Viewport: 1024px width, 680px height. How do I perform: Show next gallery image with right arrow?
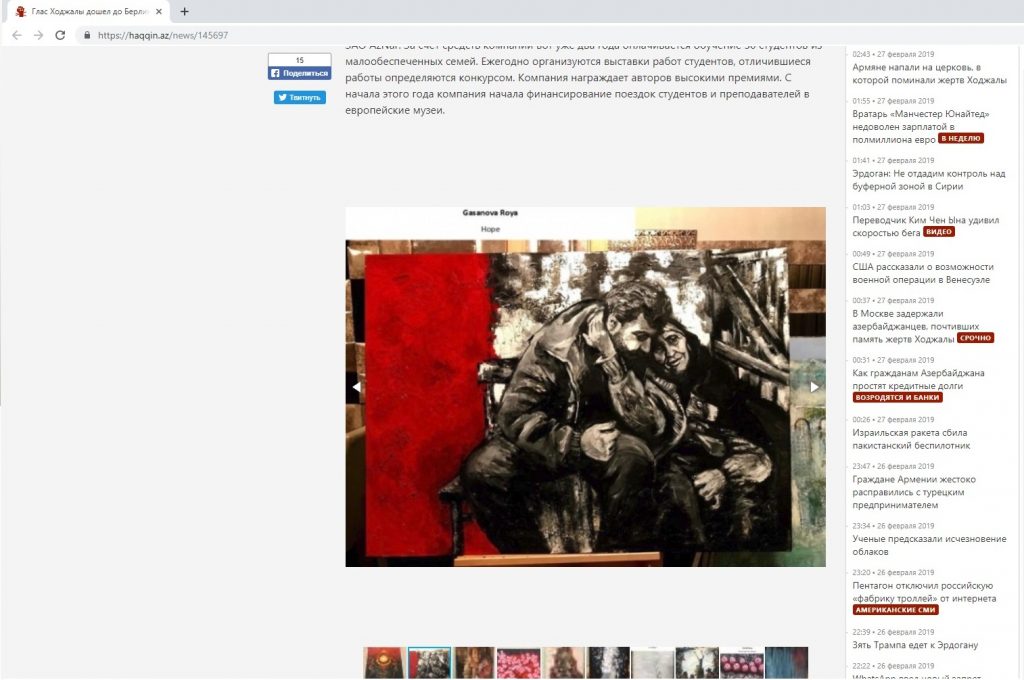814,387
